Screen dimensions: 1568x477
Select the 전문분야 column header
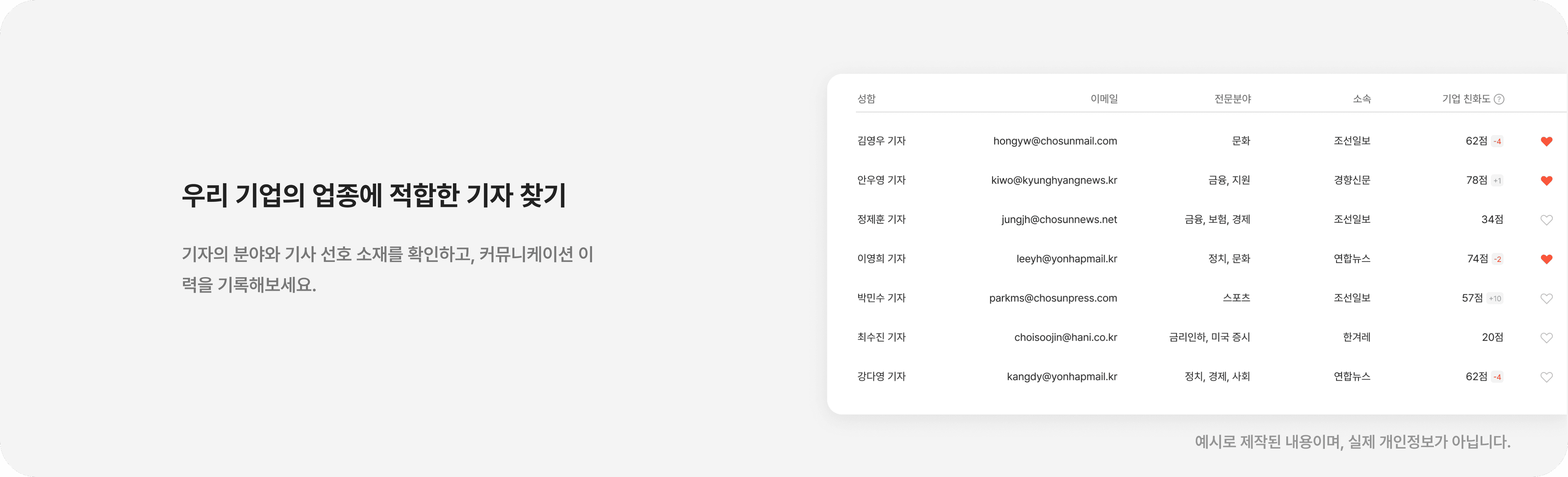click(1233, 99)
